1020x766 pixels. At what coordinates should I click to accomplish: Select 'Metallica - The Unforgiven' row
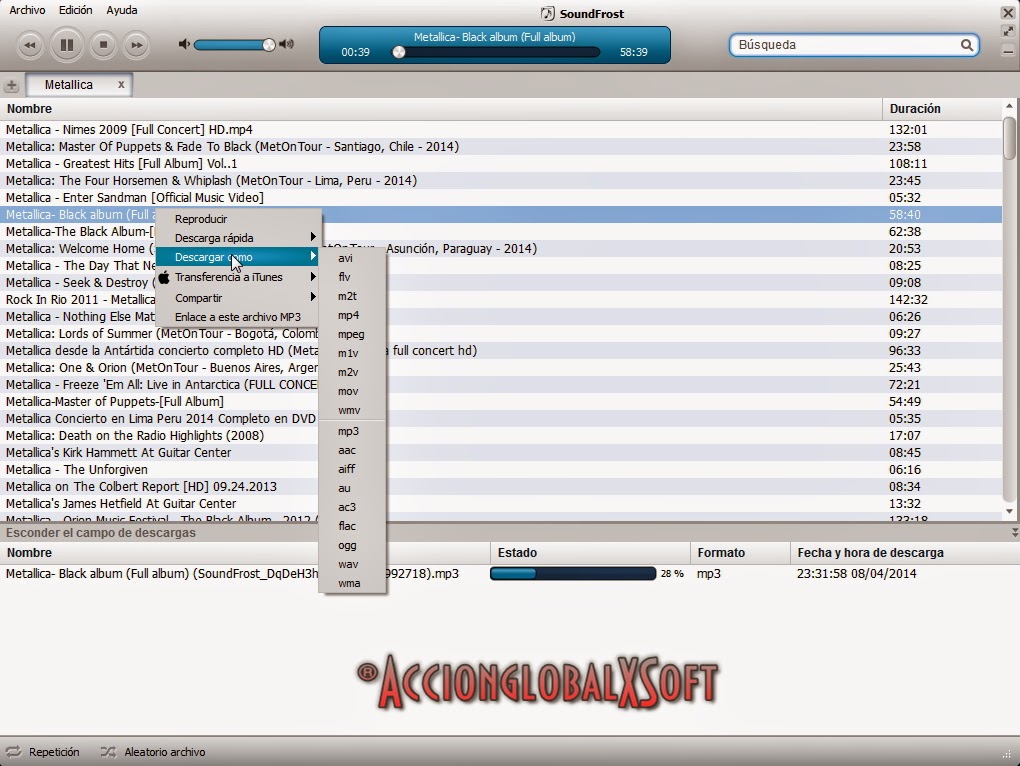501,469
